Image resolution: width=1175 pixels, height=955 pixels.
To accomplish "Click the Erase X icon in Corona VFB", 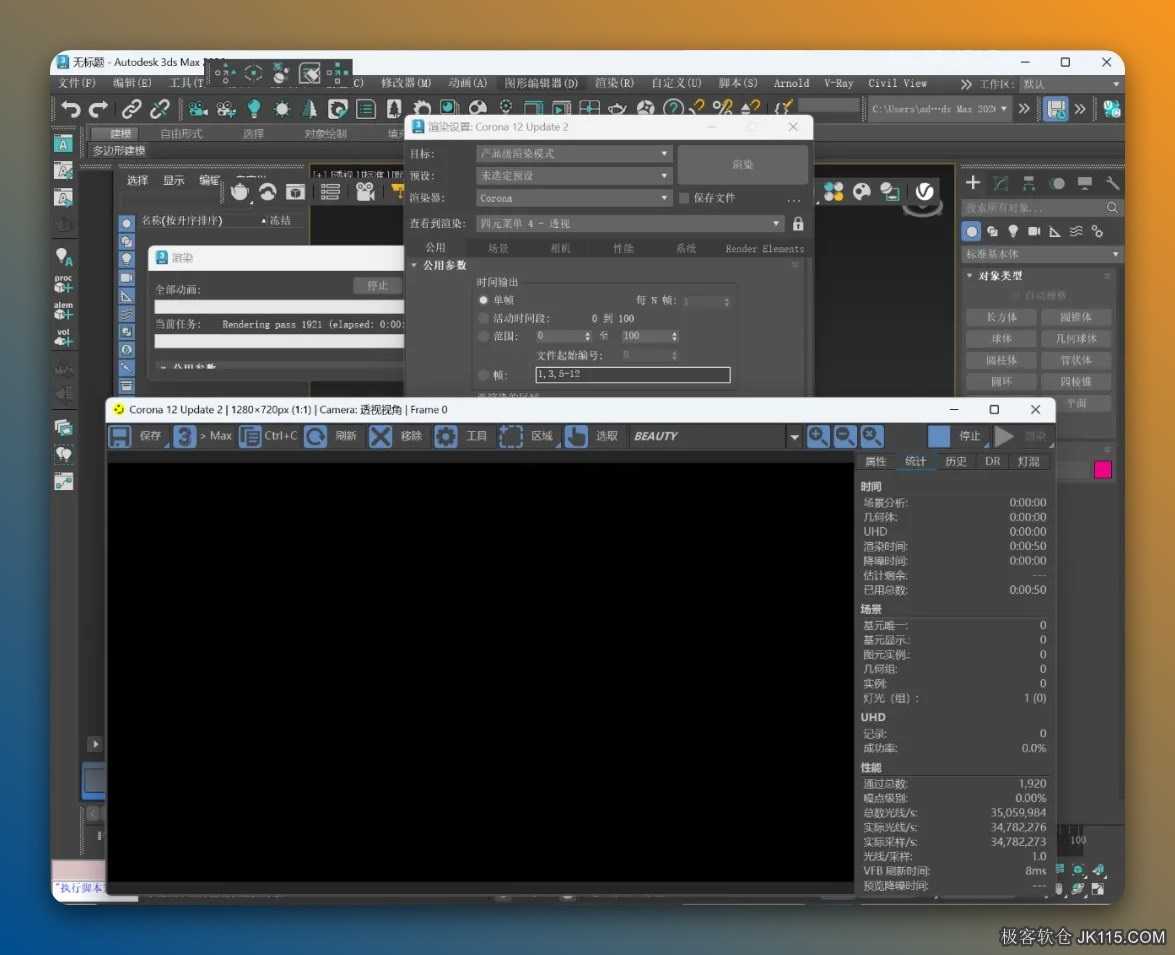I will 380,436.
